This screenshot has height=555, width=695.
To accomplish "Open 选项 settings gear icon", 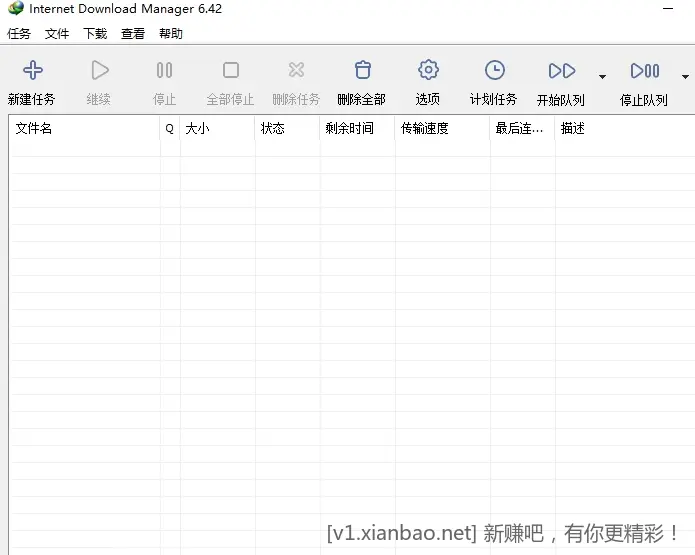I will [x=428, y=70].
